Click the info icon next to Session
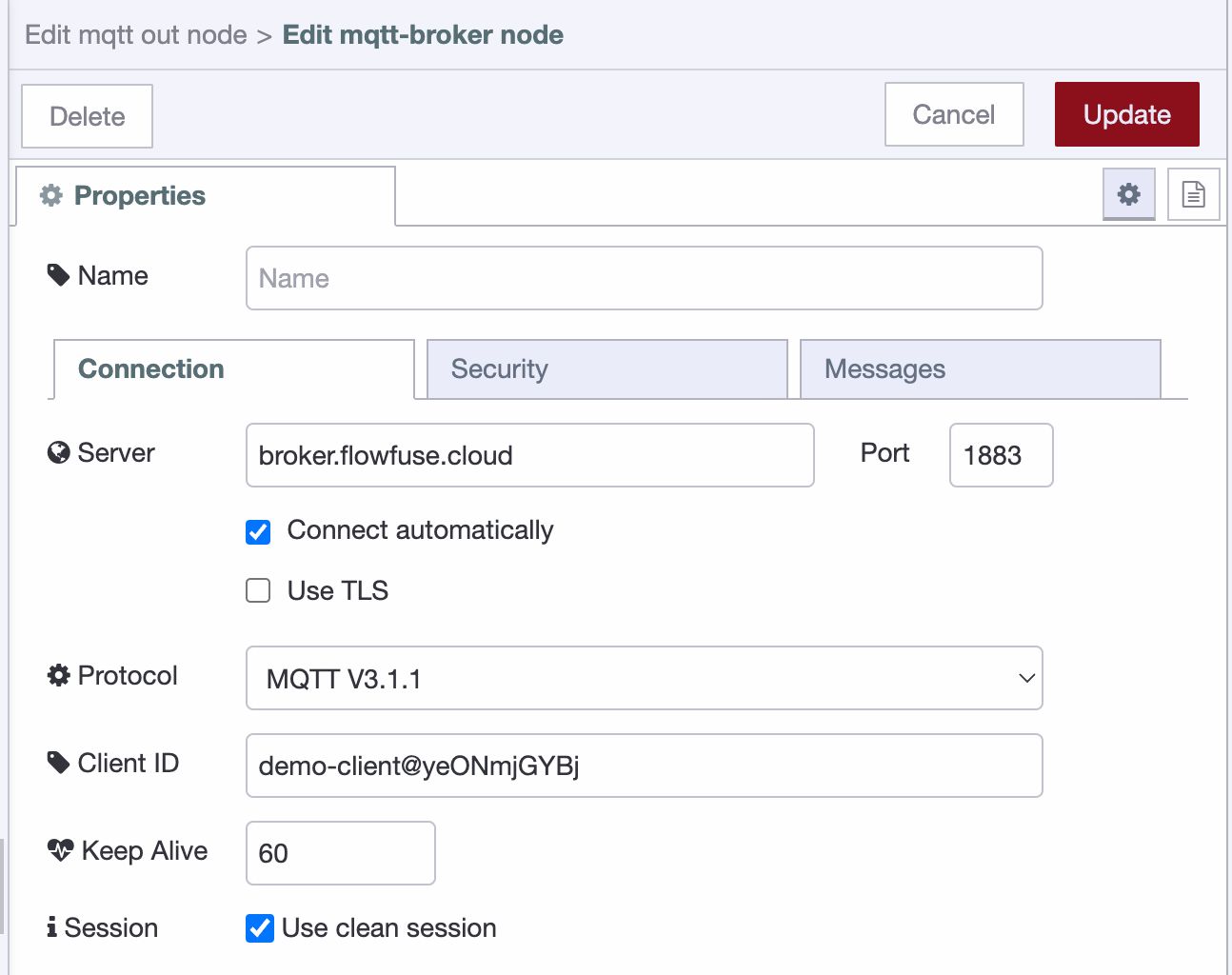Viewport: 1232px width, 975px height. click(x=52, y=926)
